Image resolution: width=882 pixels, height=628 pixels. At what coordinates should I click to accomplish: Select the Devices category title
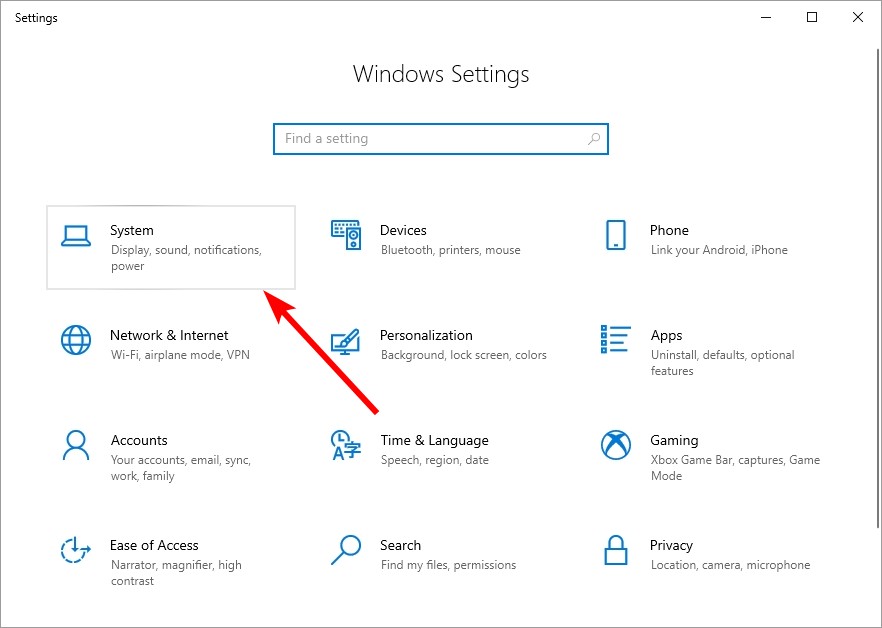[403, 230]
